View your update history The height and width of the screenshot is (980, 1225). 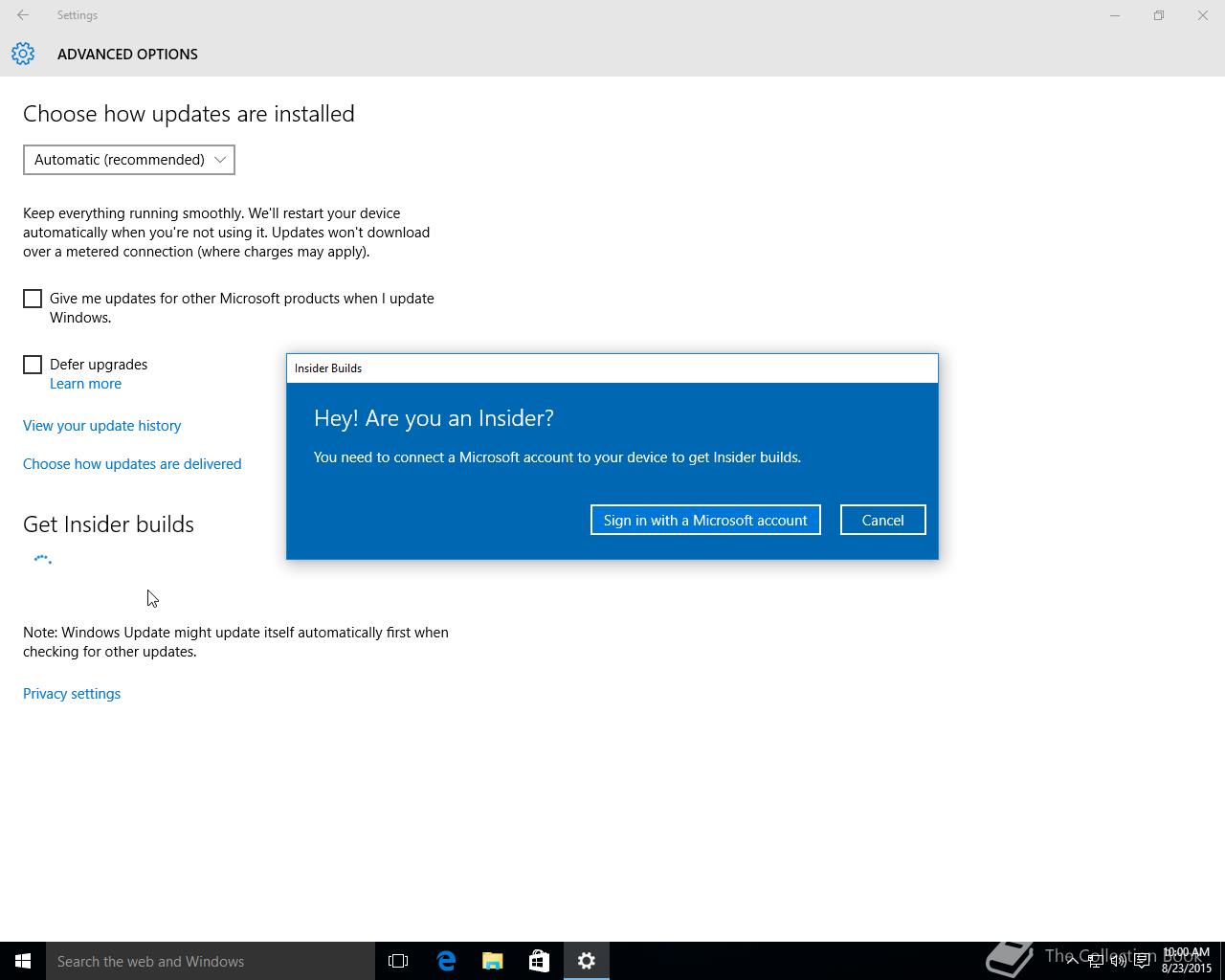pos(101,426)
